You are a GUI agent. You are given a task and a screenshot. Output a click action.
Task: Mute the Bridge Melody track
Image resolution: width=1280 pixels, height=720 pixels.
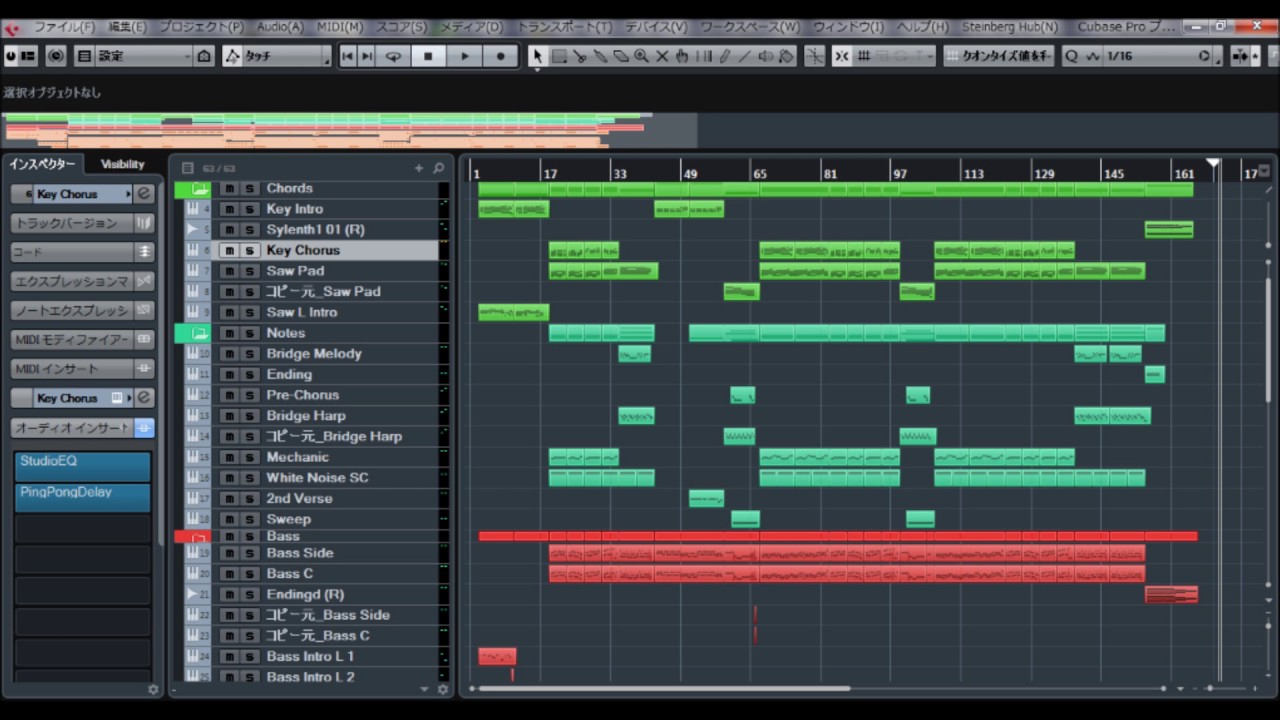coord(230,354)
